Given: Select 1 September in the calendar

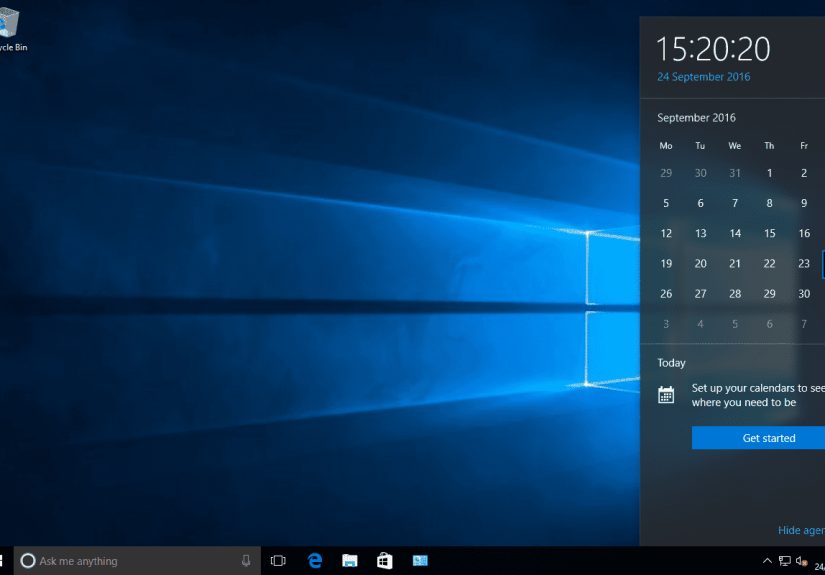Looking at the screenshot, I should (769, 173).
